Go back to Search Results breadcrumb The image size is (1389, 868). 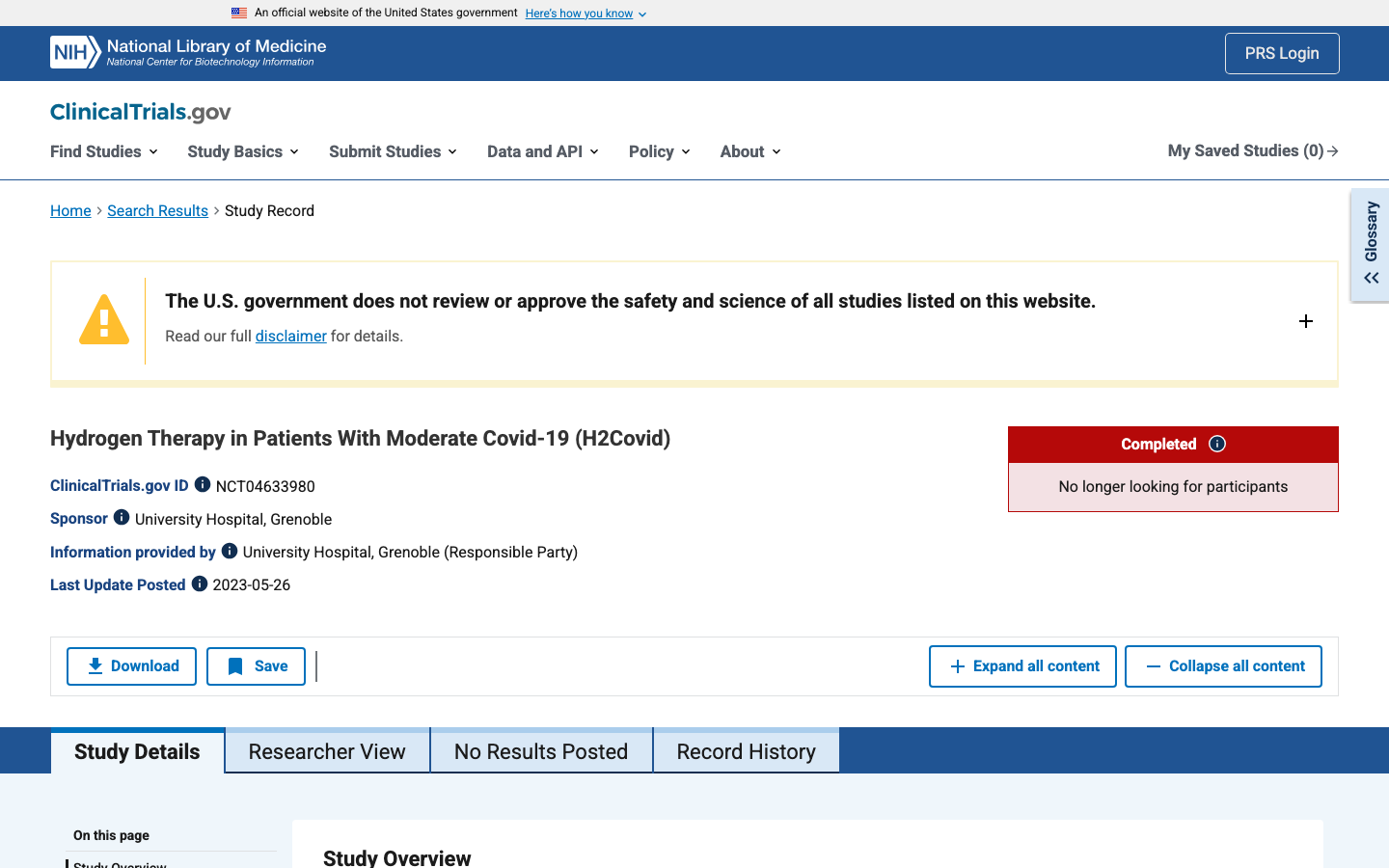[x=157, y=210]
